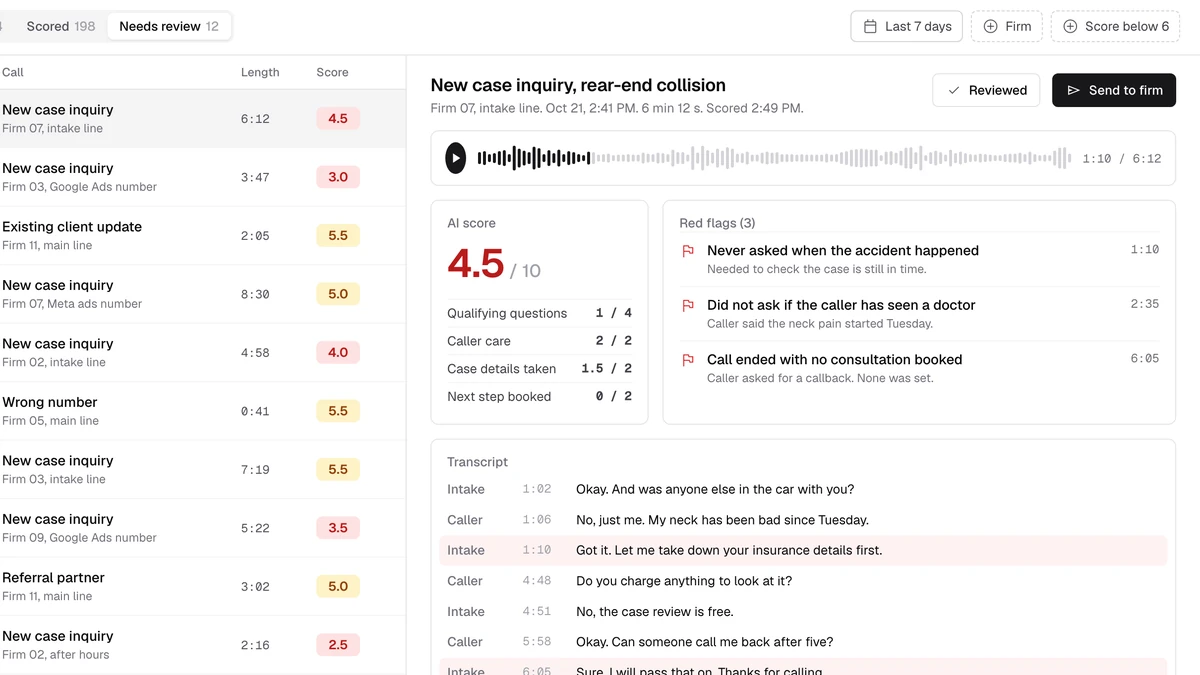The image size is (1200, 675).
Task: Click transcript line about call back after five
Action: [803, 642]
